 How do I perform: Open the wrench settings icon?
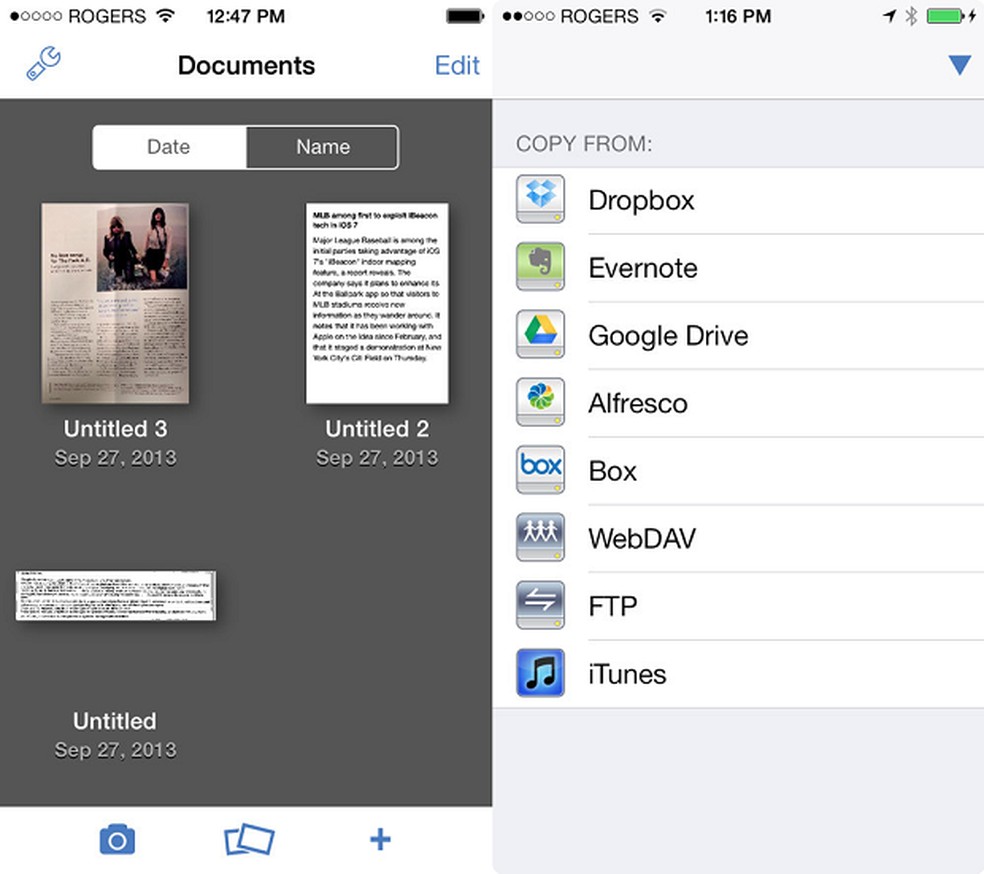tap(43, 63)
